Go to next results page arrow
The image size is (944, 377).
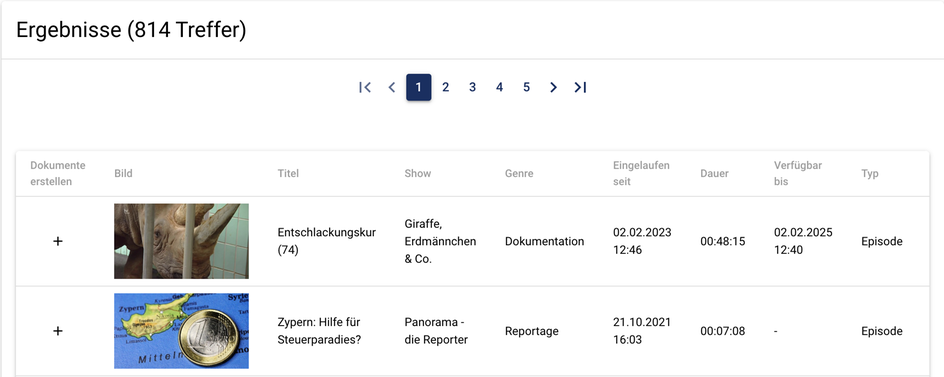tap(553, 87)
